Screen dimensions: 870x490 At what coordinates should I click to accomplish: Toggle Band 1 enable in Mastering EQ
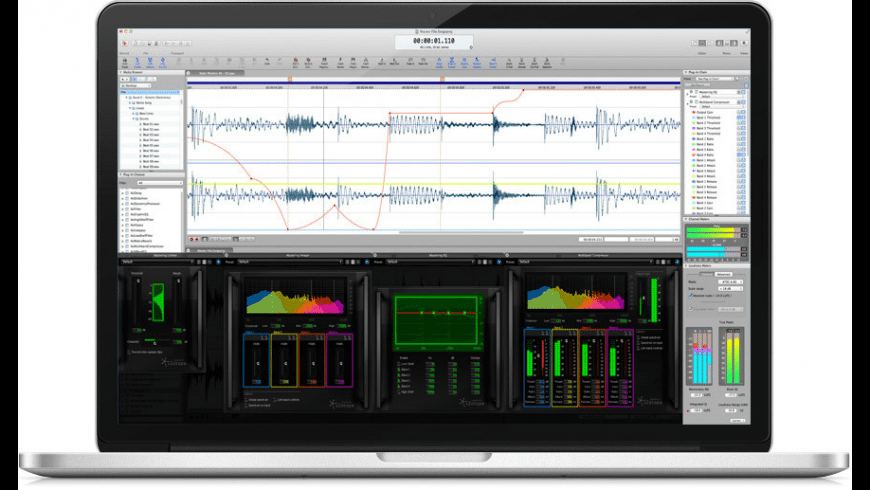(x=399, y=370)
